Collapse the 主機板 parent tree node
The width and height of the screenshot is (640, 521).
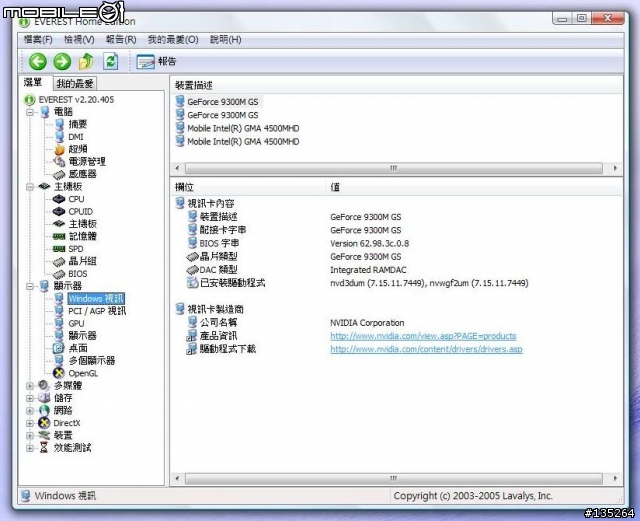pos(30,187)
